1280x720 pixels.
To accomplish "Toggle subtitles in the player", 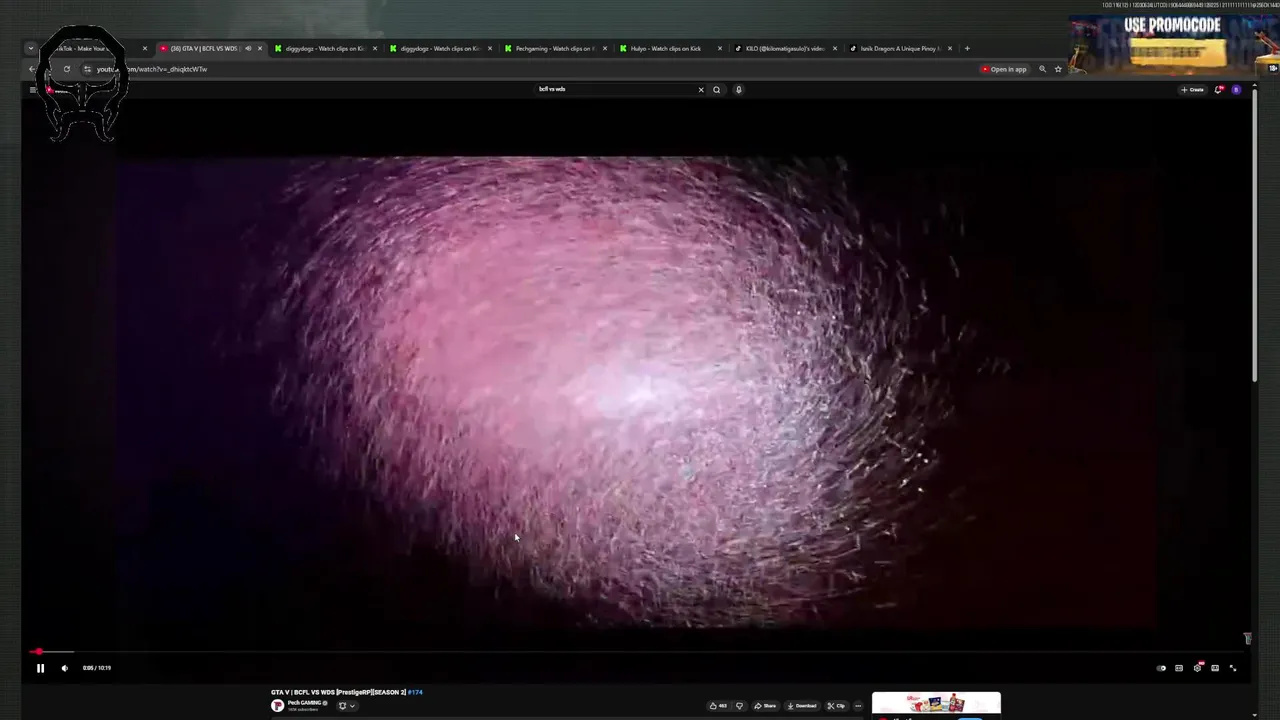I will (1179, 668).
